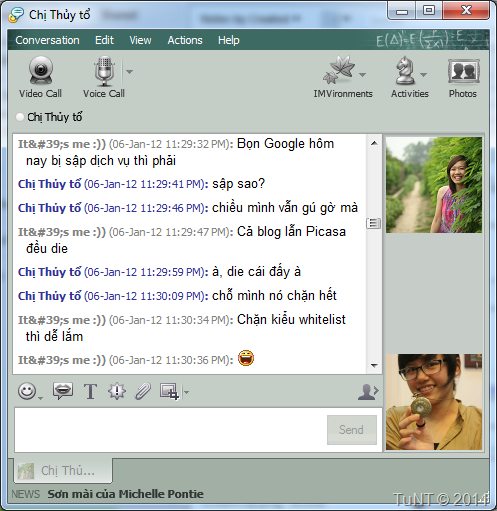This screenshot has width=497, height=511.
Task: Click message 'chiều mình vẫn gú gờ mà'
Action: click(285, 208)
